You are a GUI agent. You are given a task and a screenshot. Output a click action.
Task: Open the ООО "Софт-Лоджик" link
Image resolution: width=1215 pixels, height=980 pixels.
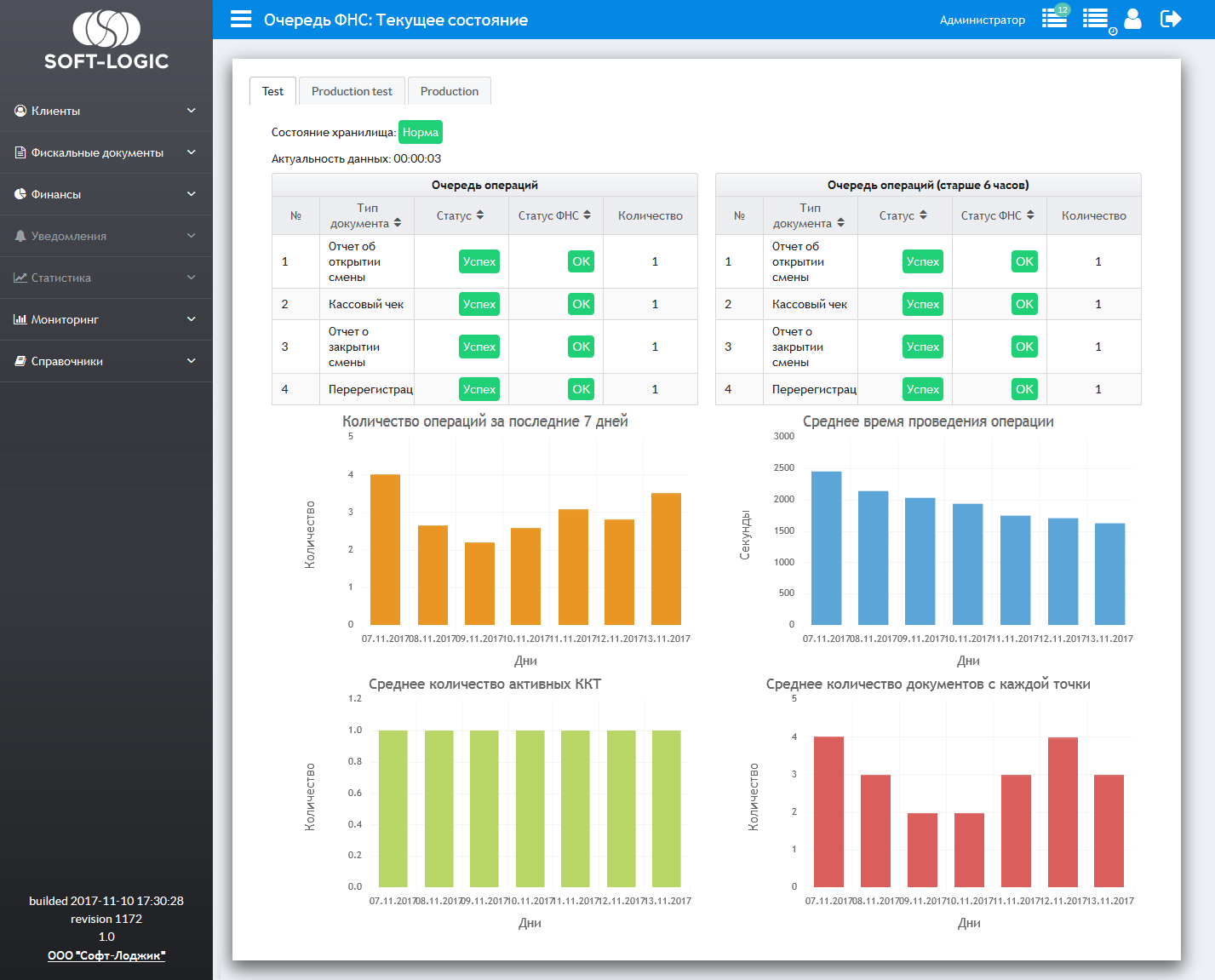(x=106, y=955)
